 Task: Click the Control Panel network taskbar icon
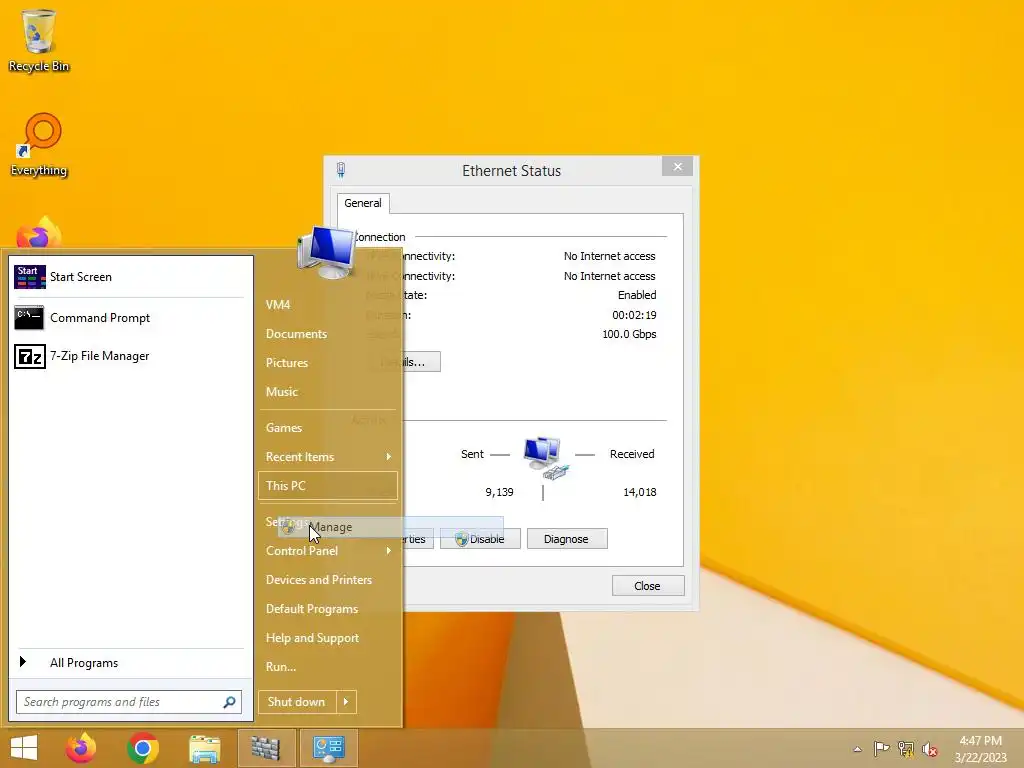(x=328, y=748)
